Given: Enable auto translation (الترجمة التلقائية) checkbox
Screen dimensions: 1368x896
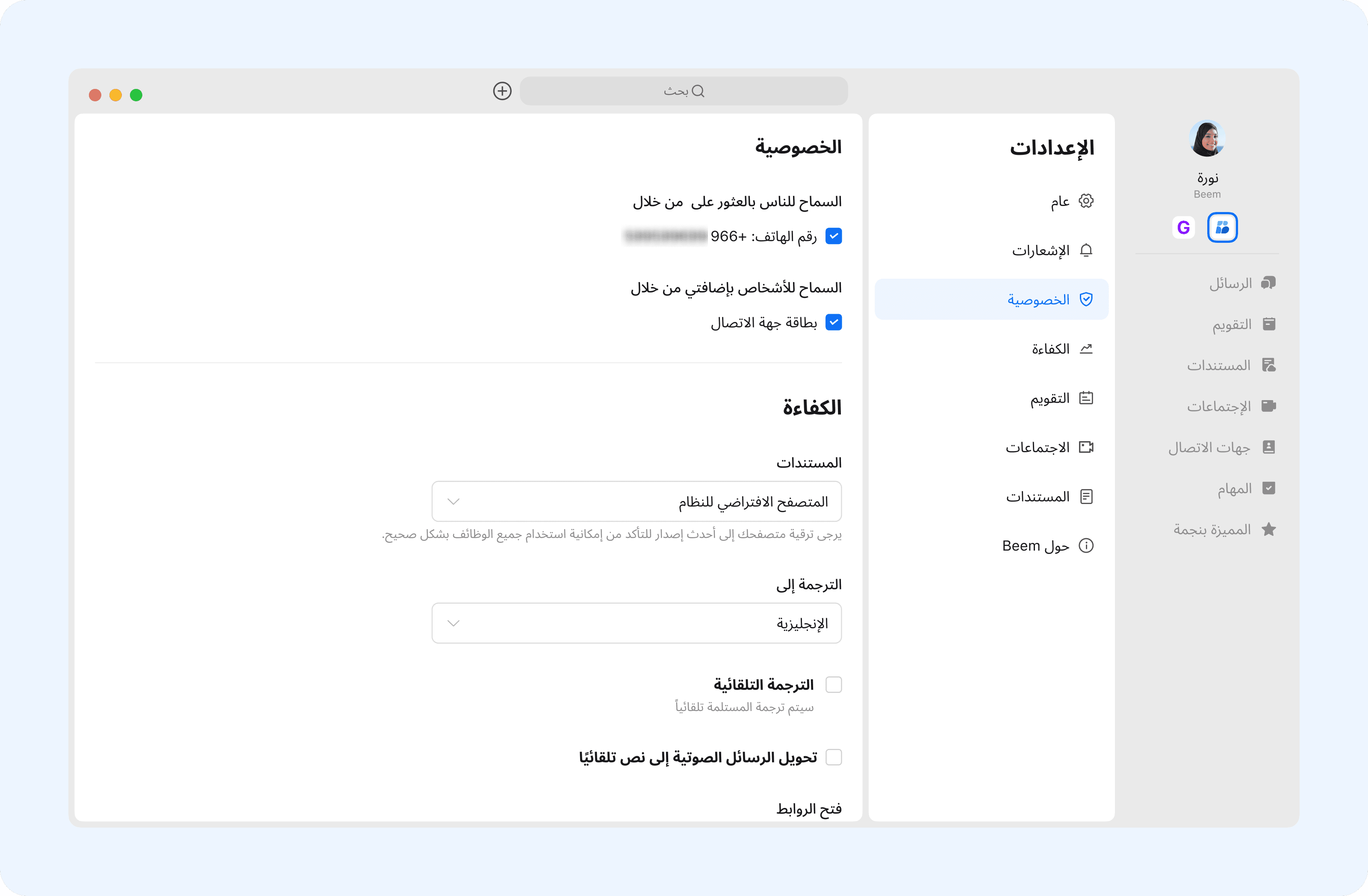Looking at the screenshot, I should coord(833,684).
